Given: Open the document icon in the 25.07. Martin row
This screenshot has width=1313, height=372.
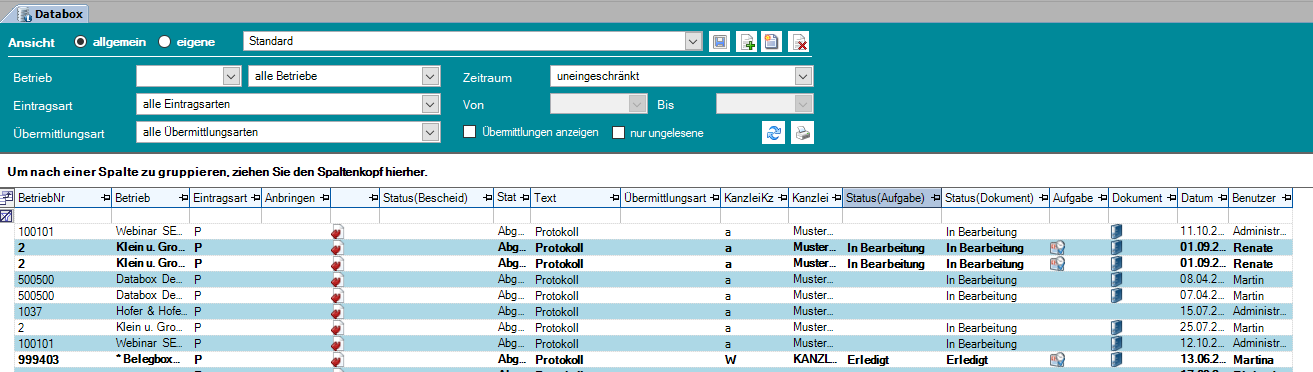Looking at the screenshot, I should (x=1117, y=327).
